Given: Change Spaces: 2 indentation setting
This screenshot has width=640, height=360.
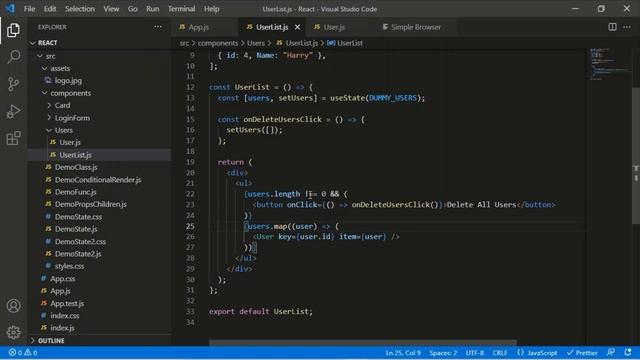Looking at the screenshot, I should pyautogui.click(x=443, y=353).
